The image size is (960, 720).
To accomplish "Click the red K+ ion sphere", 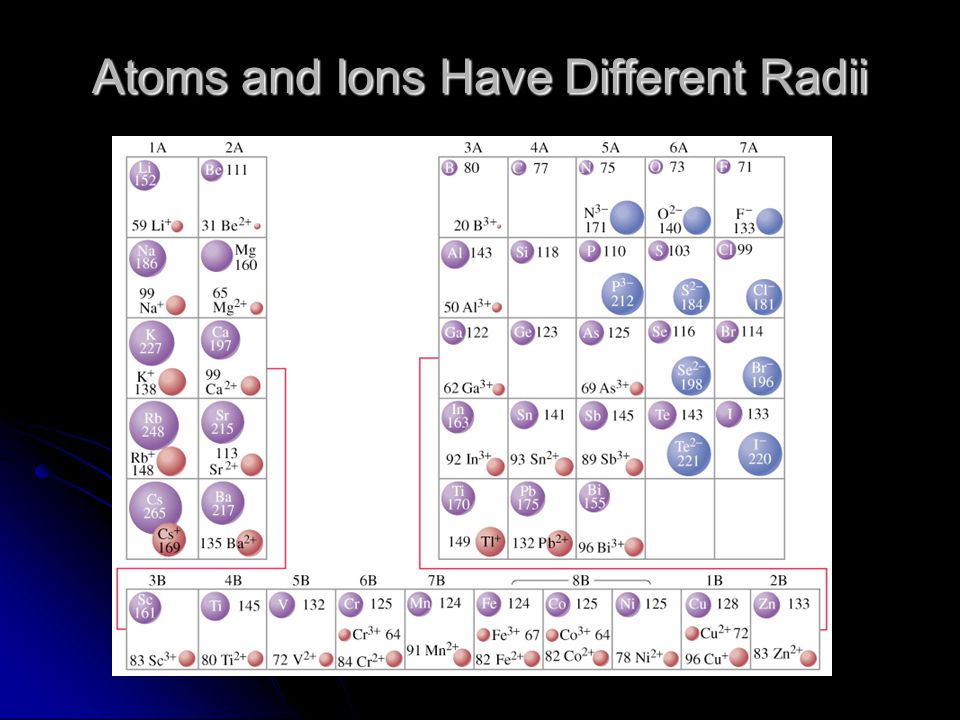I will (172, 381).
